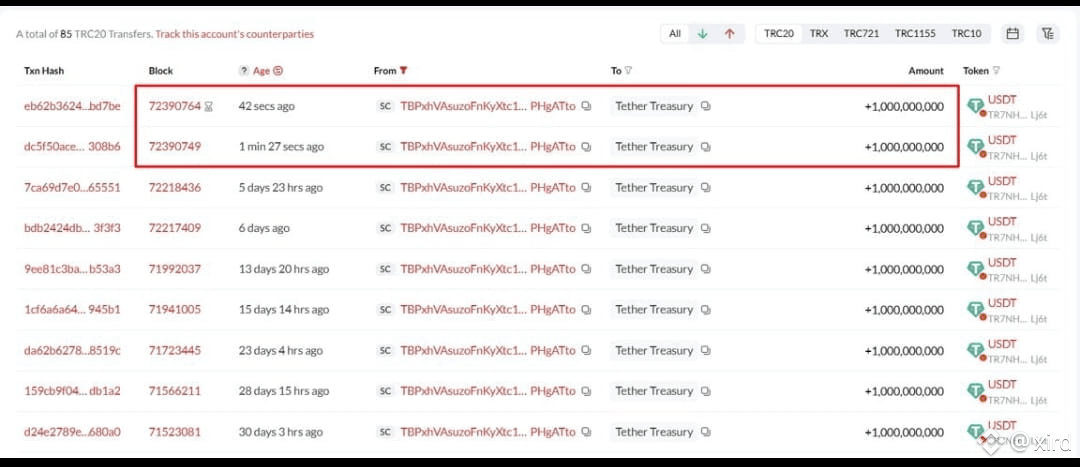
Task: Switch to the TRC1155 tab
Action: (915, 34)
